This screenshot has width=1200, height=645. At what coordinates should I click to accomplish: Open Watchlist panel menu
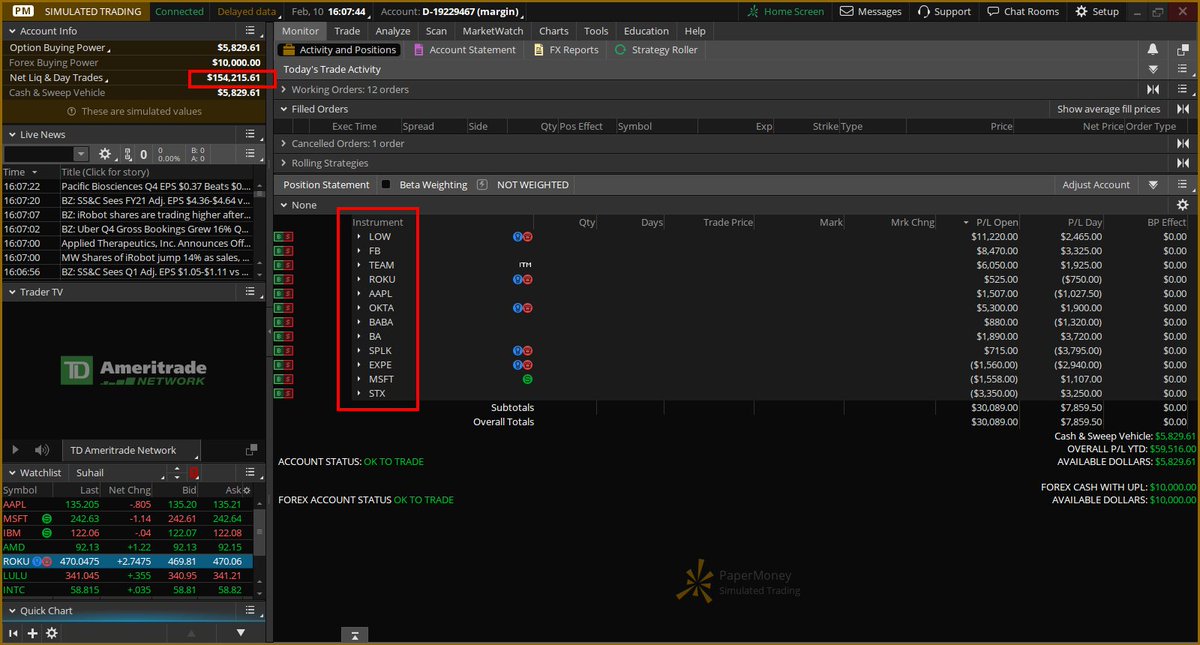coord(251,472)
